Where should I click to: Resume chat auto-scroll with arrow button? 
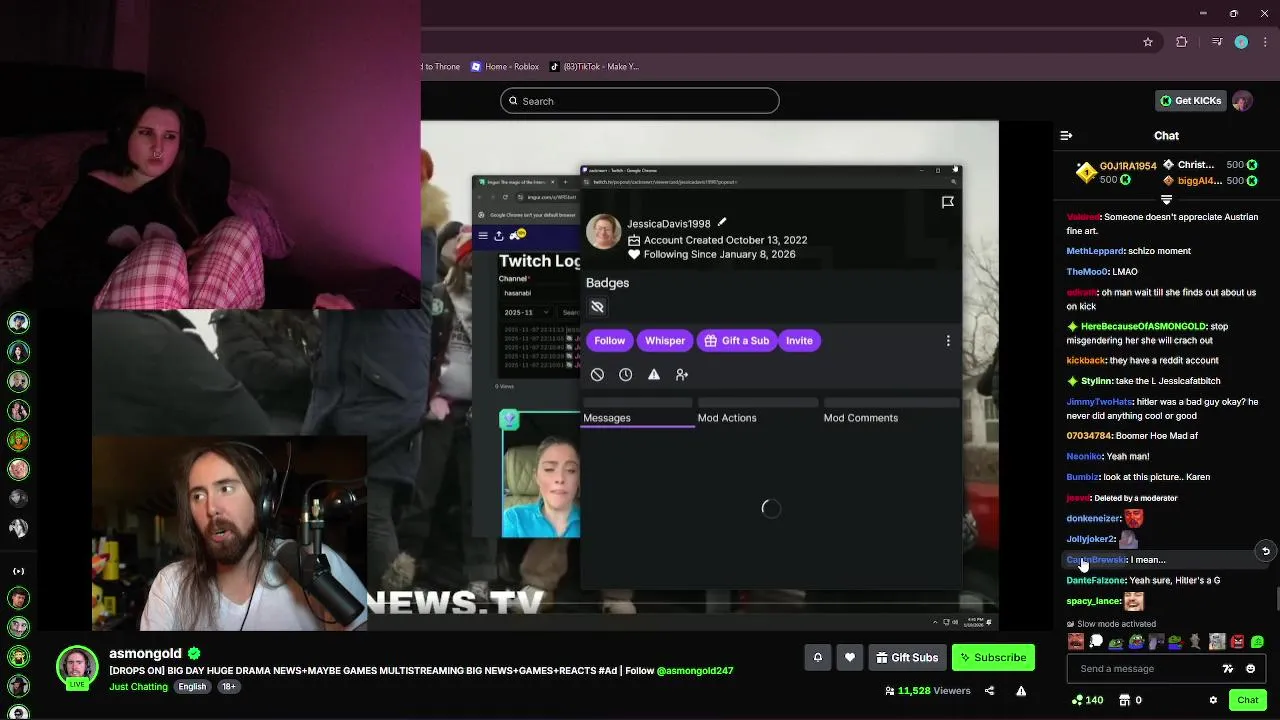pos(1266,551)
